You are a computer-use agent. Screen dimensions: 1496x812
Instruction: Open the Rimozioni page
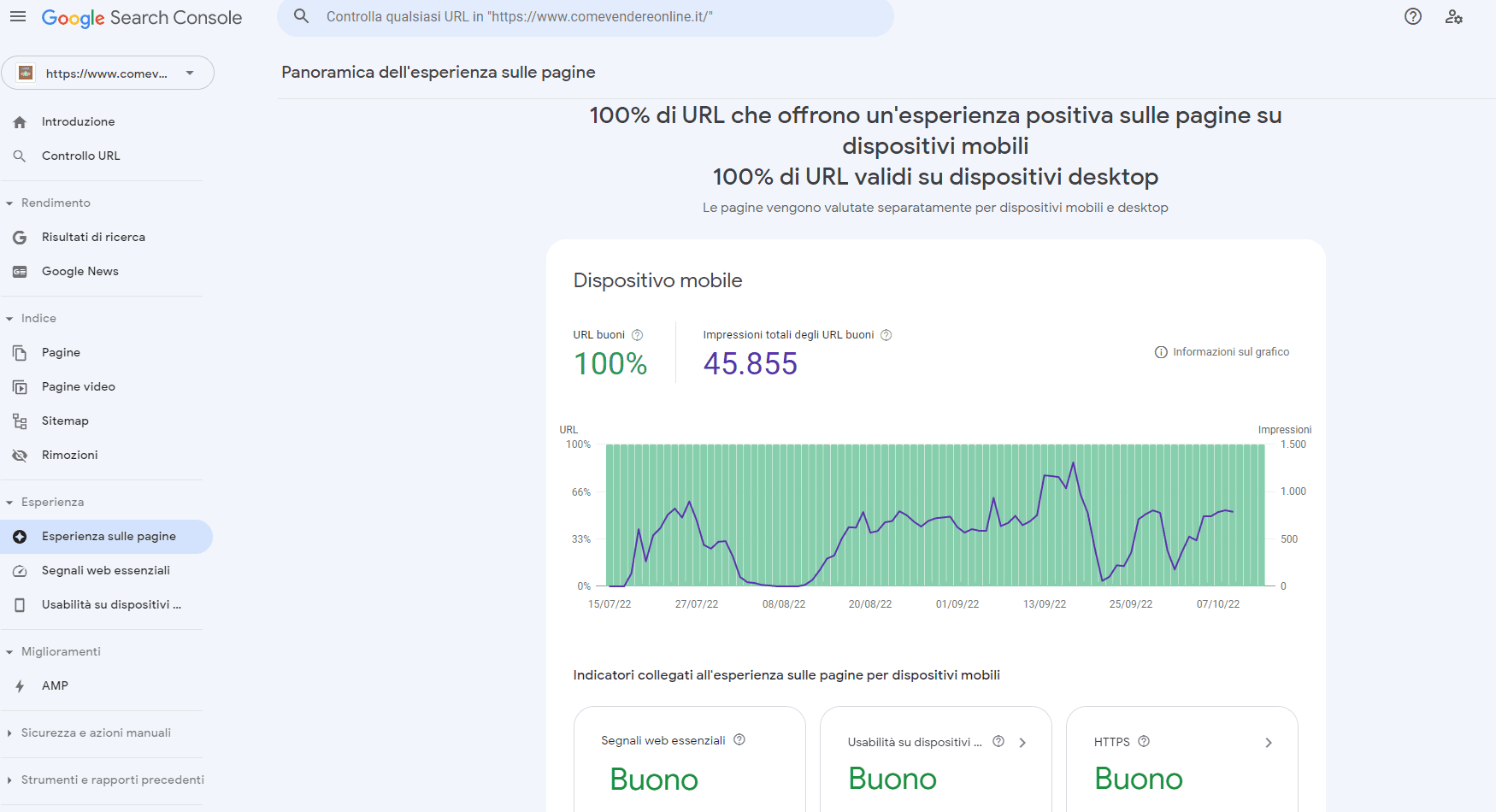click(x=106, y=455)
